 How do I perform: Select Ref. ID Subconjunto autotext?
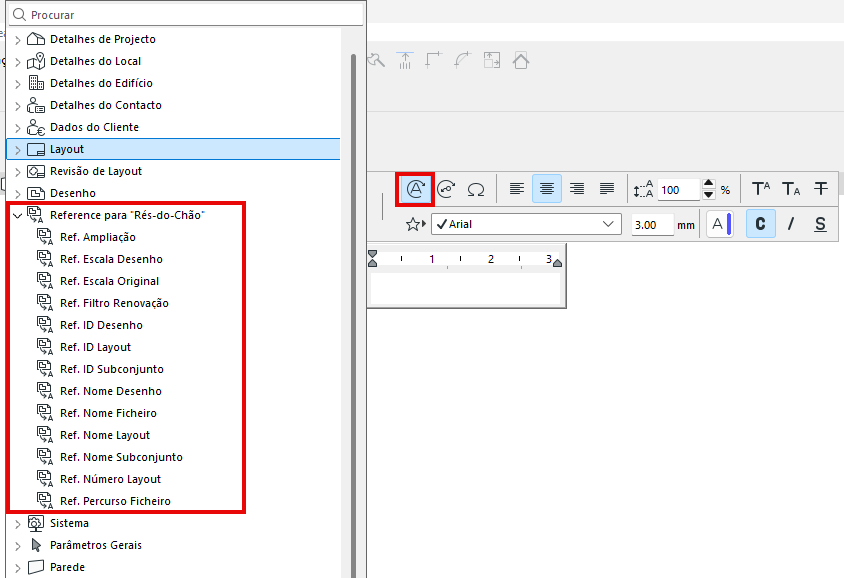[x=112, y=369]
